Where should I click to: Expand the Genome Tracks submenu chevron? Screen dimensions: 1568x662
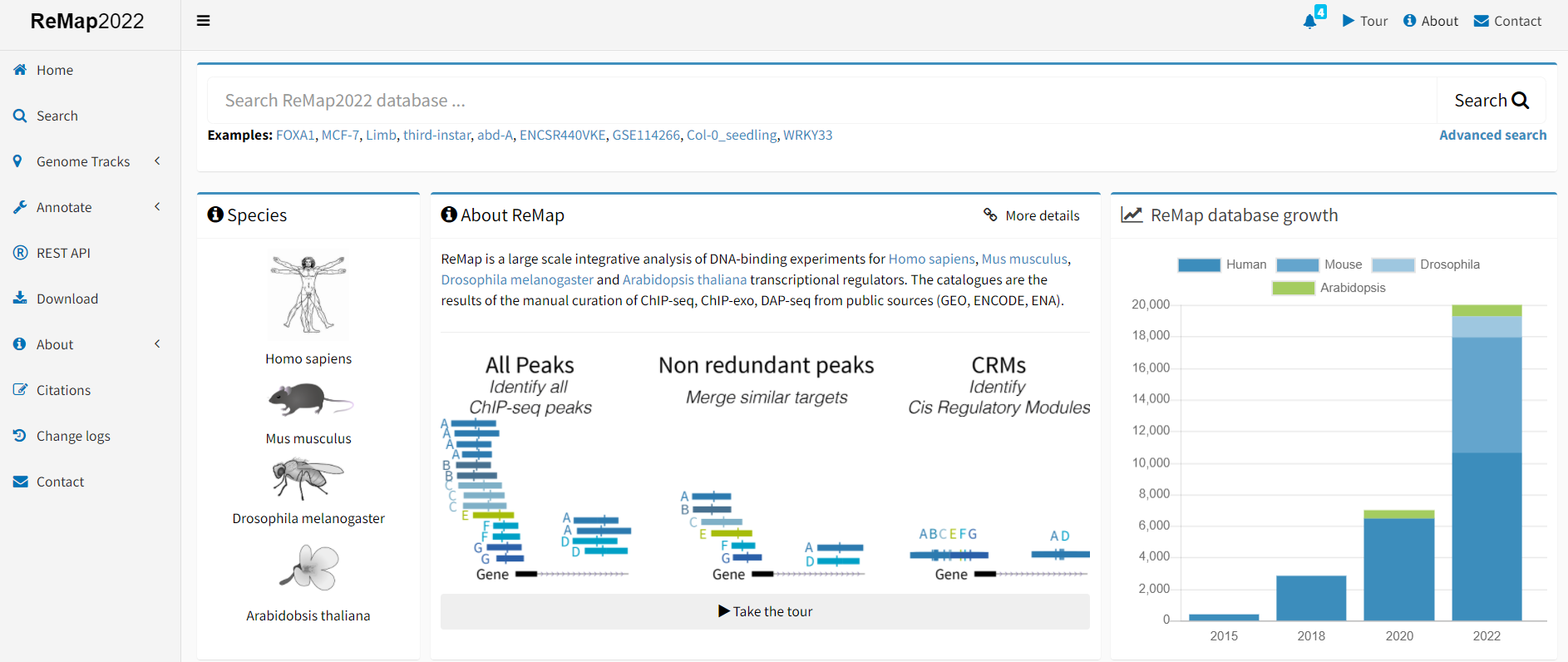pyautogui.click(x=157, y=161)
